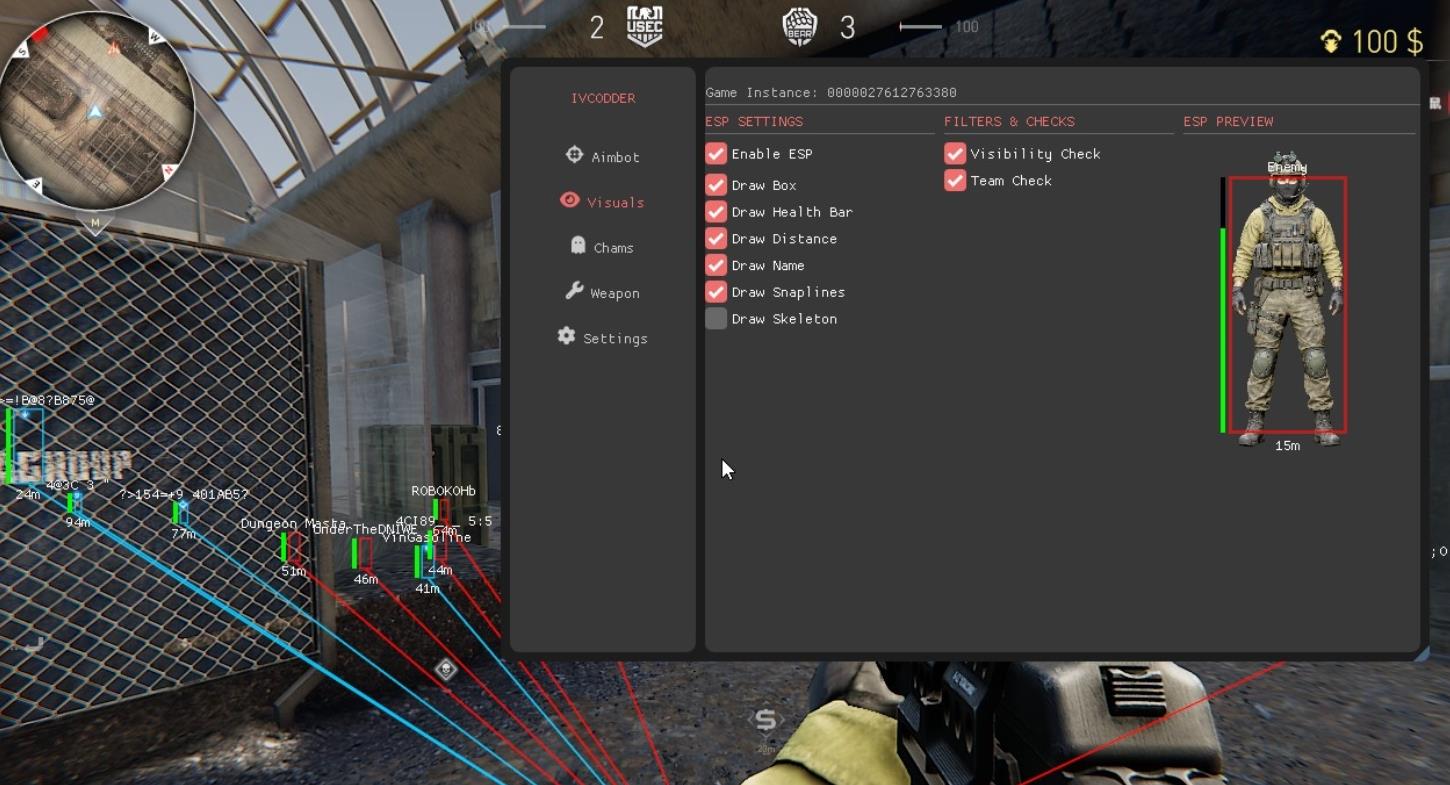Click the BEAR team emblem
This screenshot has width=1450, height=785.
coord(800,26)
